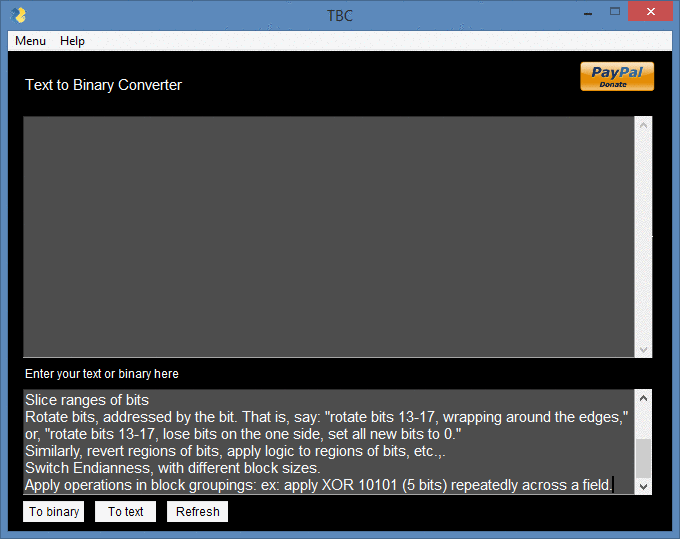Image resolution: width=680 pixels, height=539 pixels.
Task: Click the 'Enter your text or binary here' label
Action: [x=101, y=374]
